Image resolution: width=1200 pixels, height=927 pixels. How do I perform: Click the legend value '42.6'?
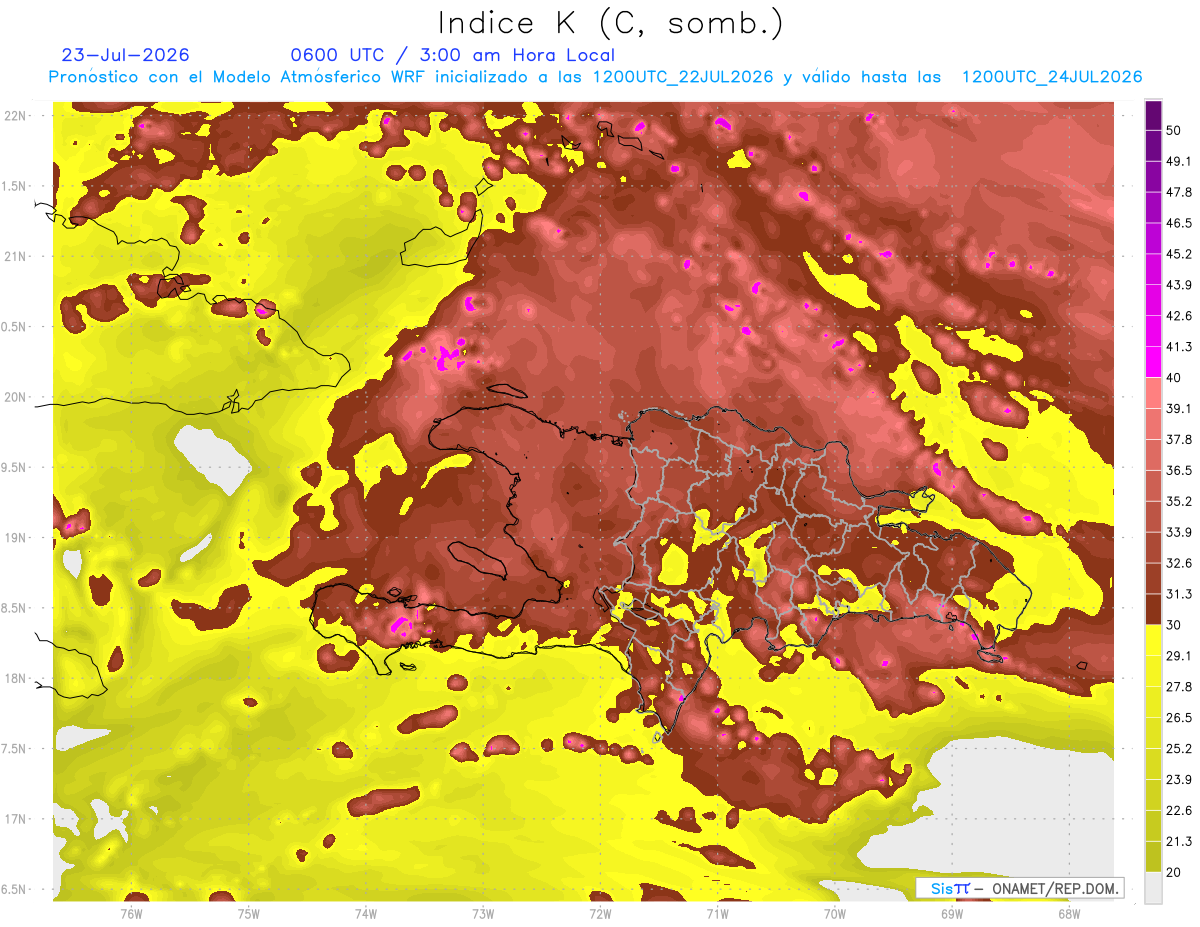coord(1179,316)
